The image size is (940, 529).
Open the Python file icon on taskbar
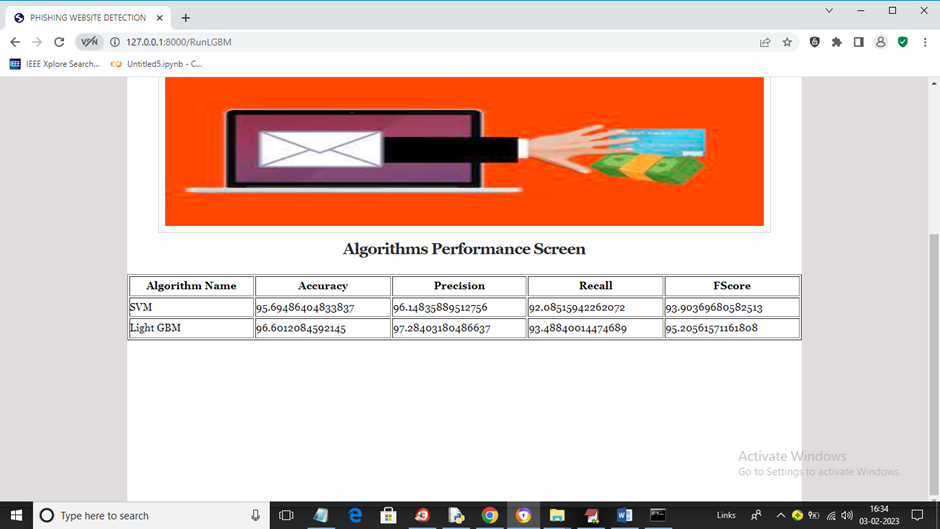tap(456, 515)
